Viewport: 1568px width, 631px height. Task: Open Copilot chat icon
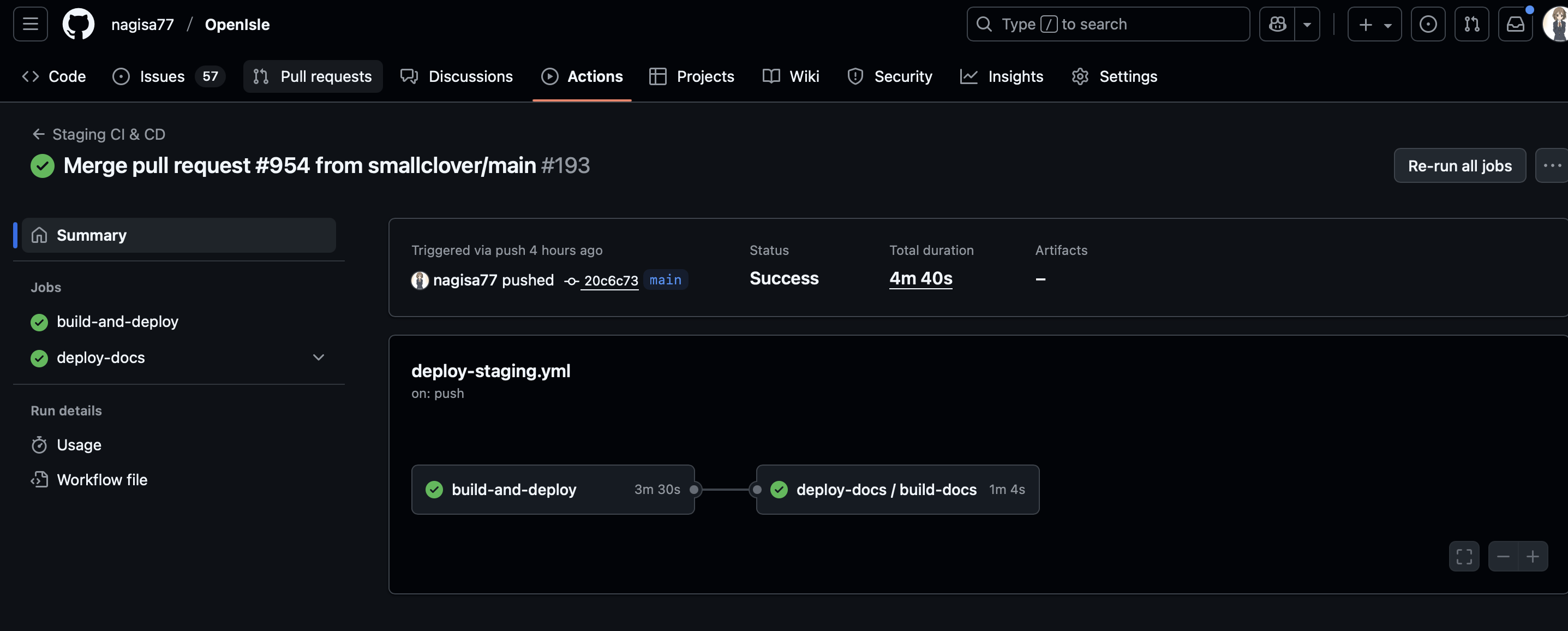[1277, 25]
